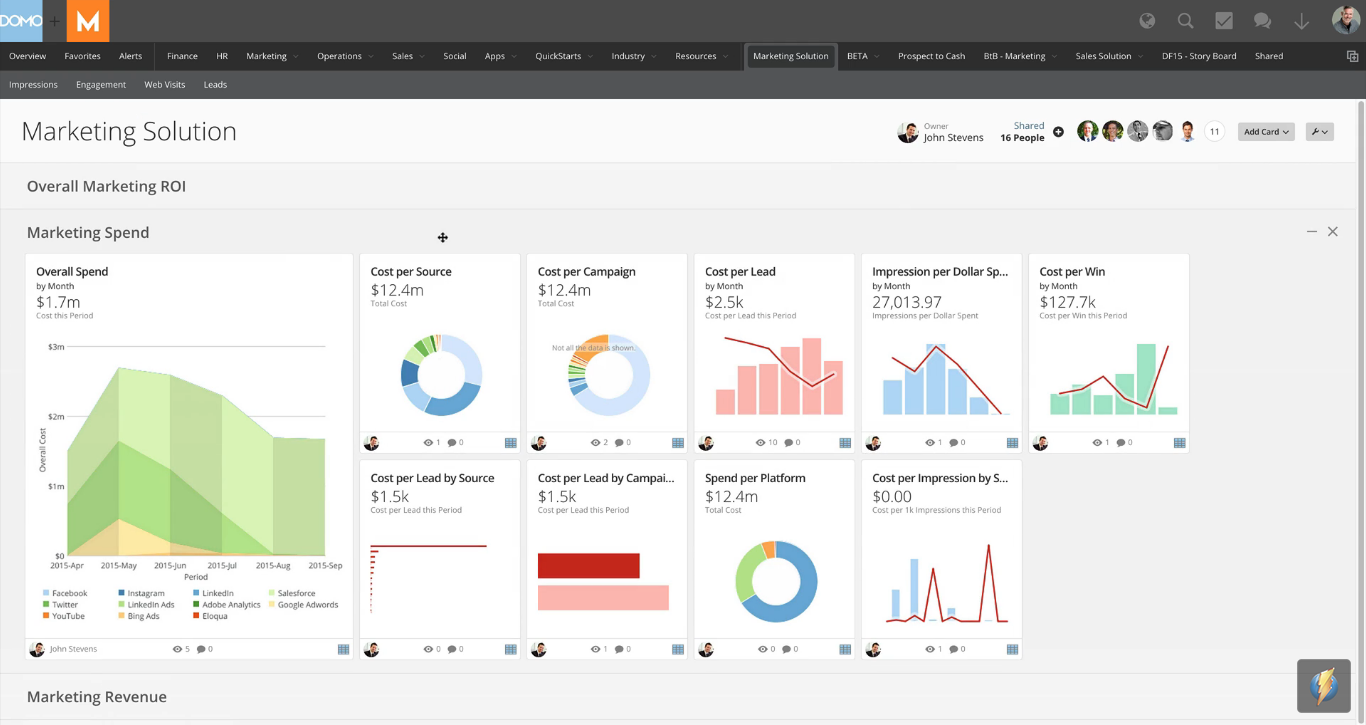Click the DOMO logo
Screen dimensions: 1366x725
click(x=21, y=21)
